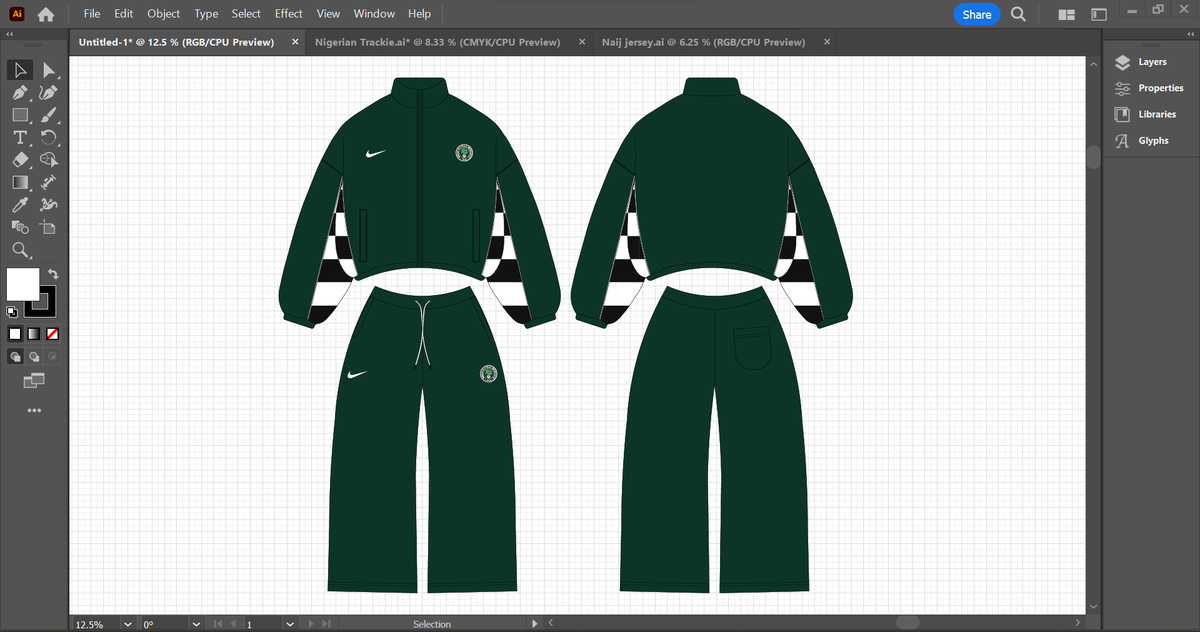Open the File menu
Image resolution: width=1200 pixels, height=632 pixels.
92,14
